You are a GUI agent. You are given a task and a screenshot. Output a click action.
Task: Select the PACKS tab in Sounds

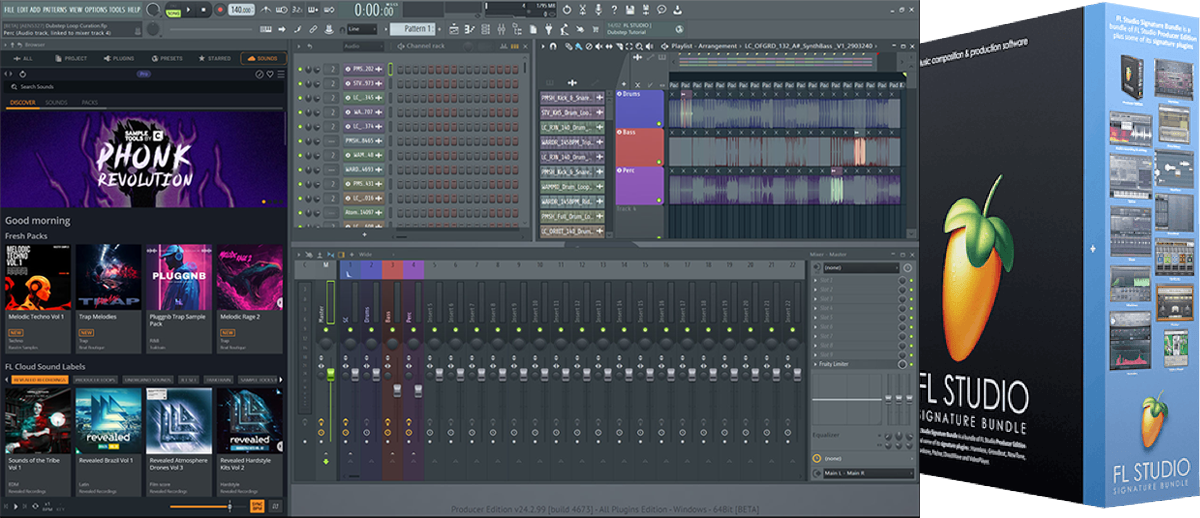tap(90, 103)
